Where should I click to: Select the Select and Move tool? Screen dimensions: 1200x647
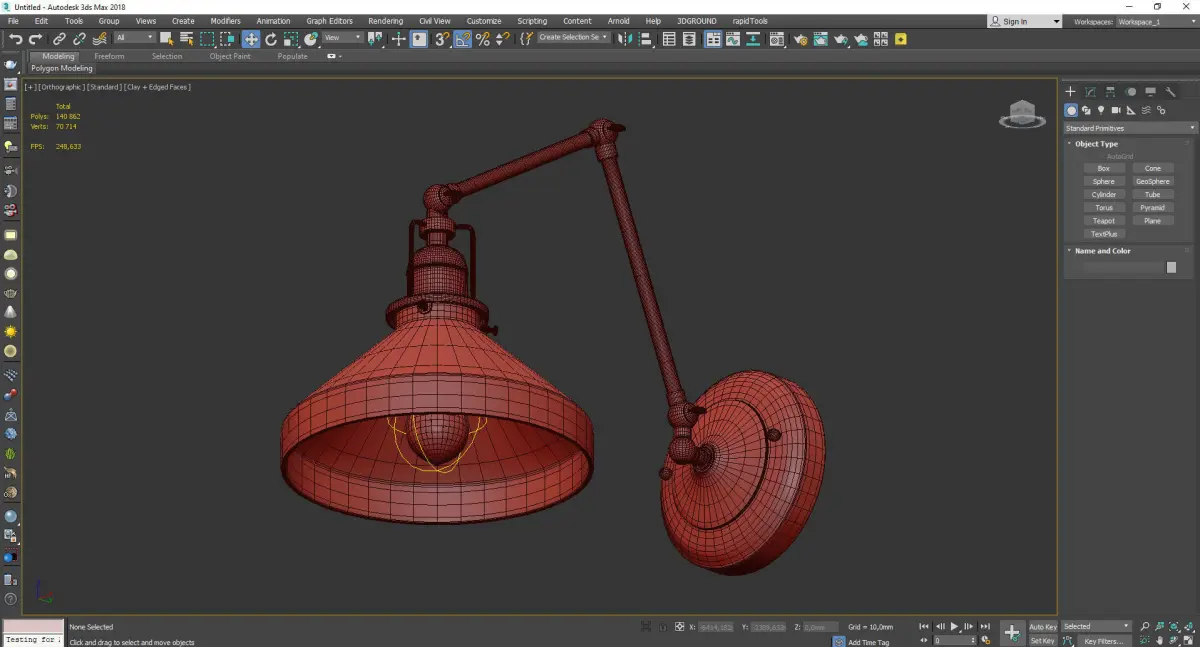250,39
